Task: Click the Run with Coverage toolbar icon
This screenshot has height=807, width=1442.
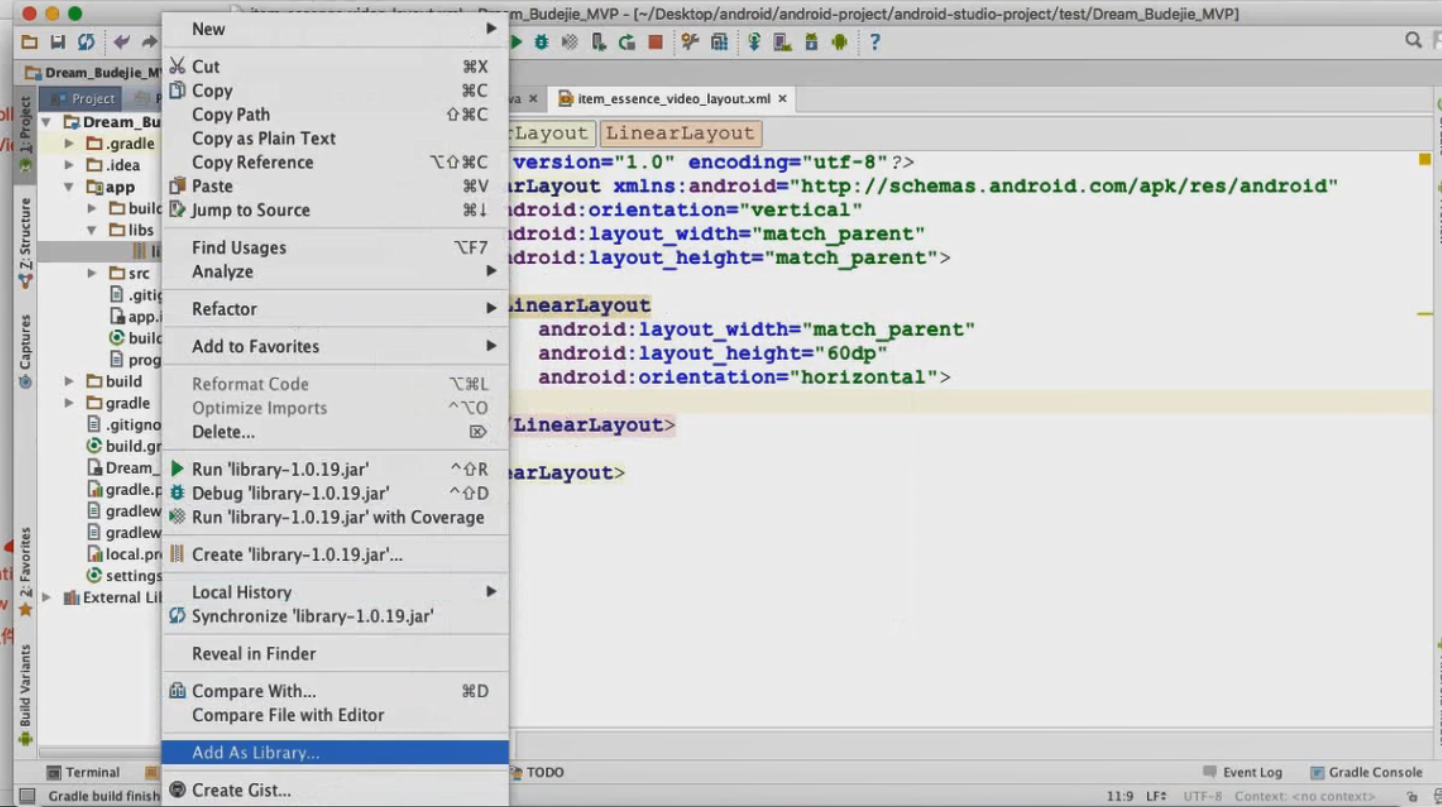Action: coord(569,42)
